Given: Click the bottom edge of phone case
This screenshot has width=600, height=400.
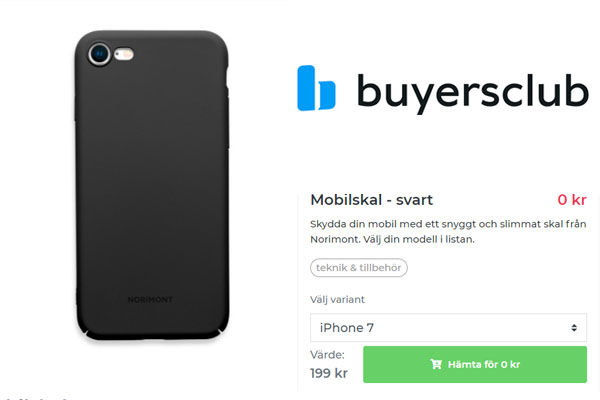Looking at the screenshot, I should click(x=153, y=337).
